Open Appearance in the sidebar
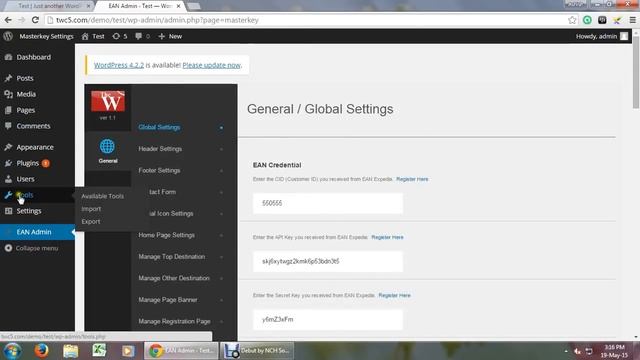This screenshot has width=640, height=360. (35, 147)
